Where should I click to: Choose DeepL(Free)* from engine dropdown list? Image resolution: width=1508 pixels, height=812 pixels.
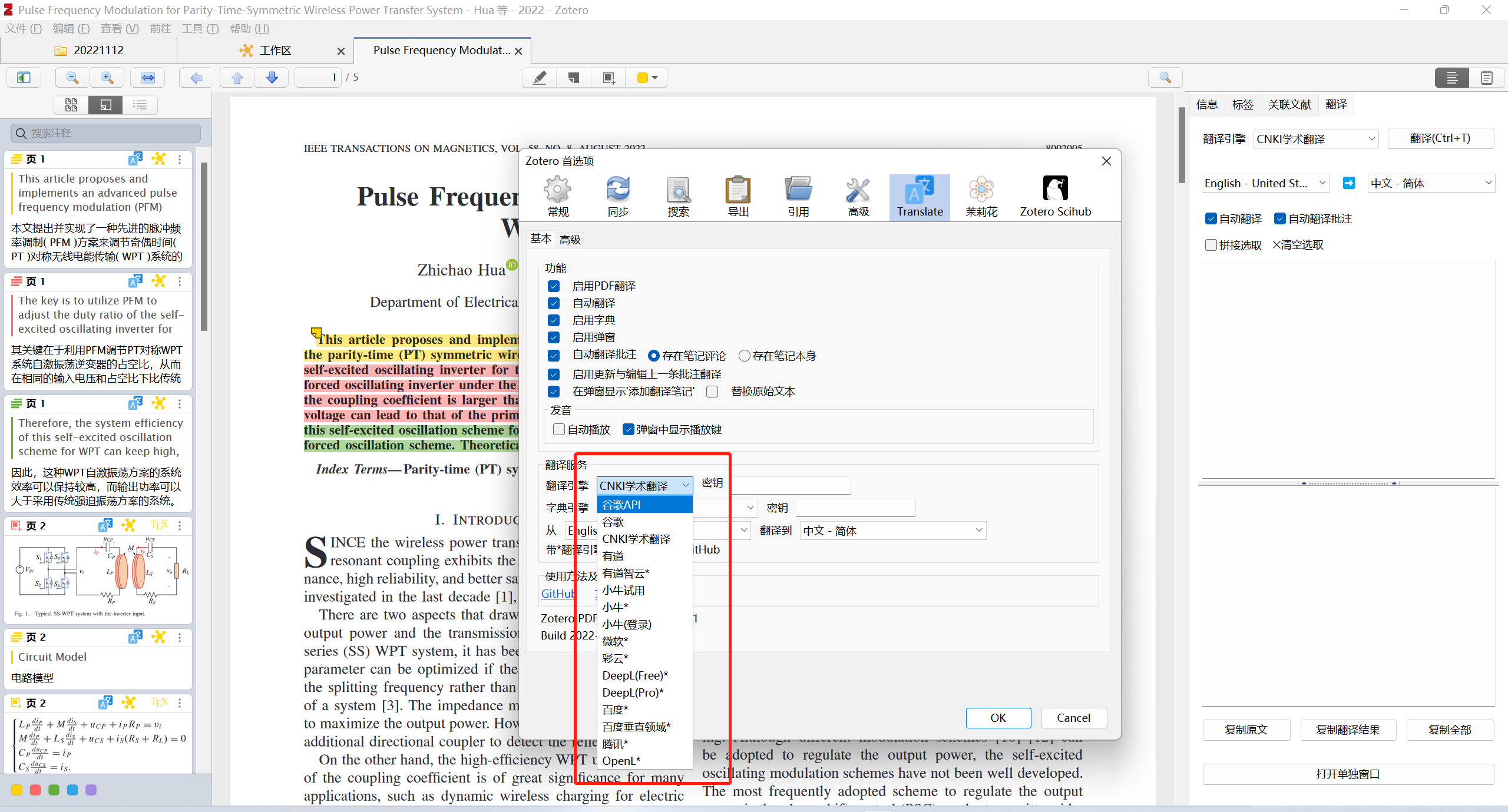coord(634,675)
